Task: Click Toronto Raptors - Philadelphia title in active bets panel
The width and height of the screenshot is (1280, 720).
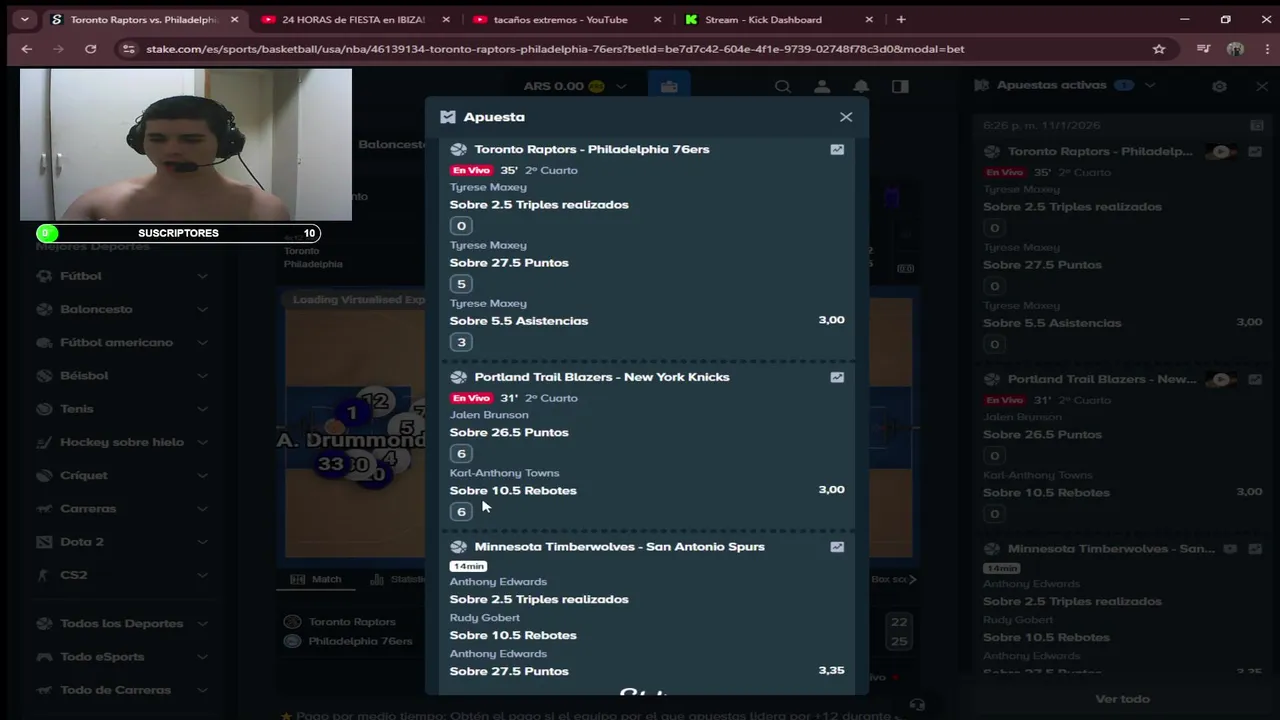Action: (1100, 152)
